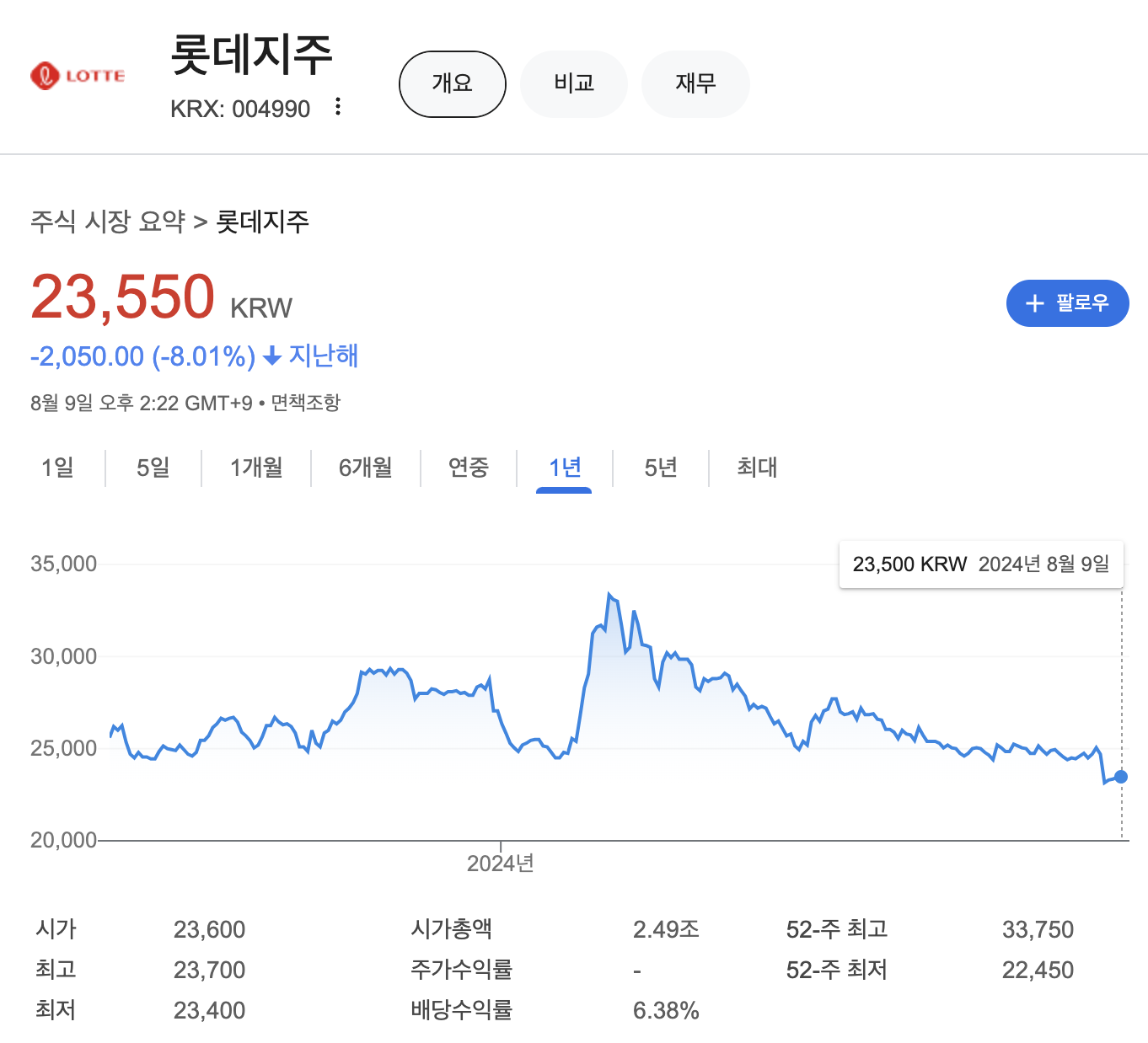Click the -2,050.00 (-8.01%) change value
Viewport: 1148px width, 1043px height.
tap(142, 356)
